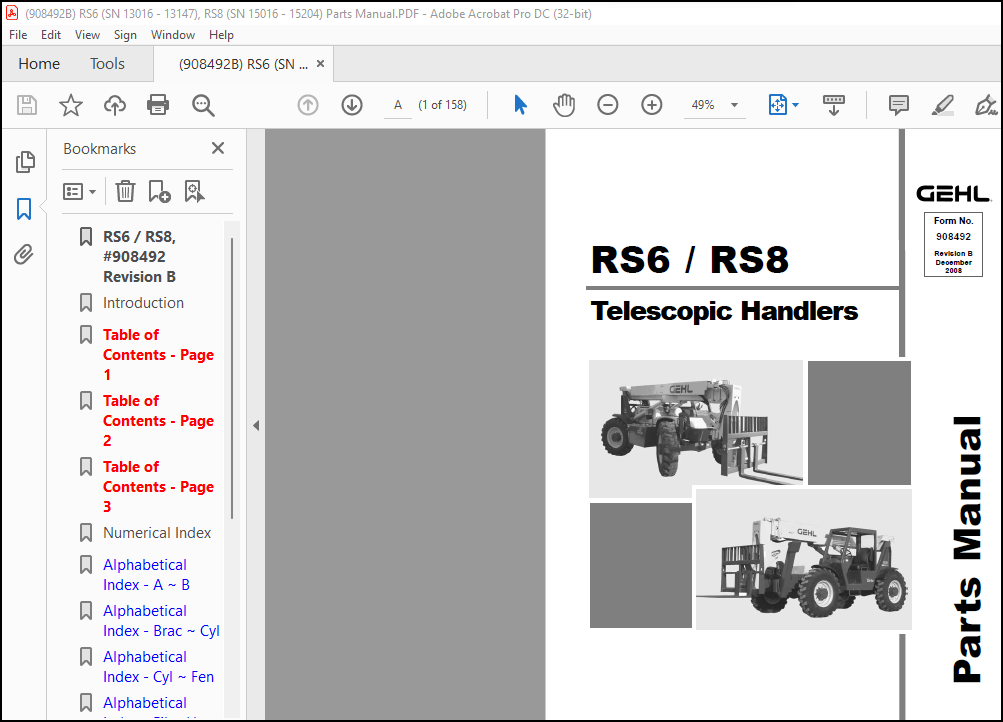Open the Introduction bookmark

[x=143, y=303]
